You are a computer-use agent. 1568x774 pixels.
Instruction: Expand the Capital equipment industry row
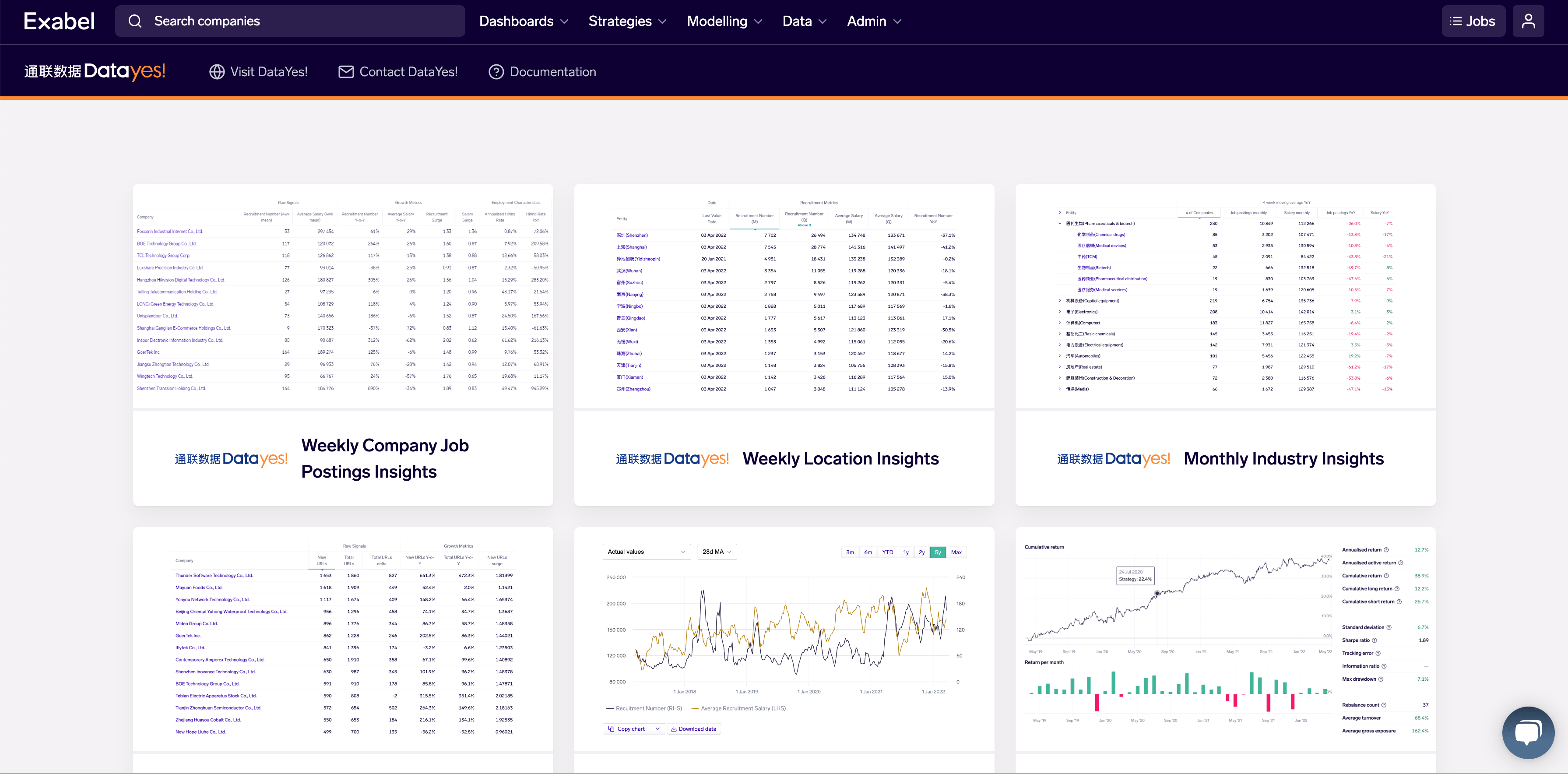coord(1060,301)
